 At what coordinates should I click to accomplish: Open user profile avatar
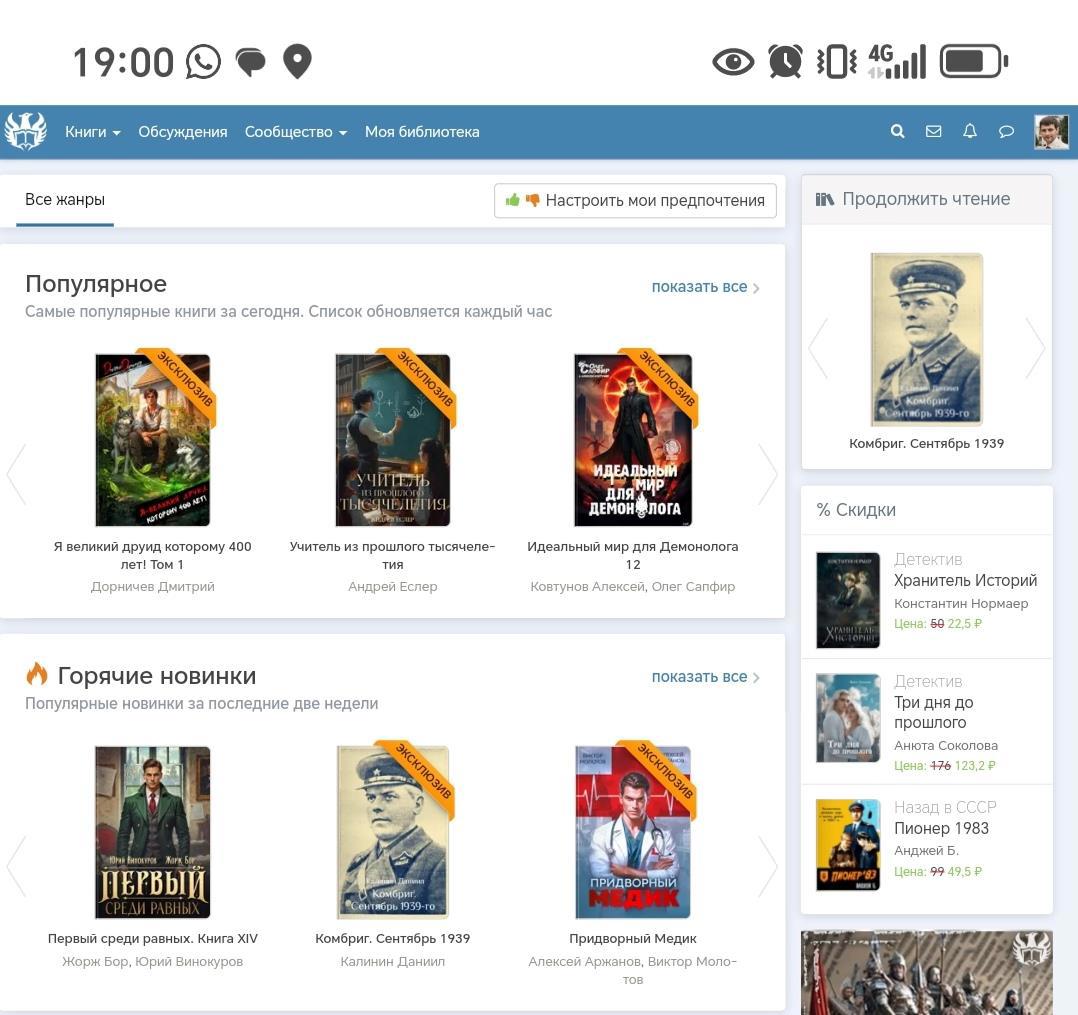(1051, 132)
